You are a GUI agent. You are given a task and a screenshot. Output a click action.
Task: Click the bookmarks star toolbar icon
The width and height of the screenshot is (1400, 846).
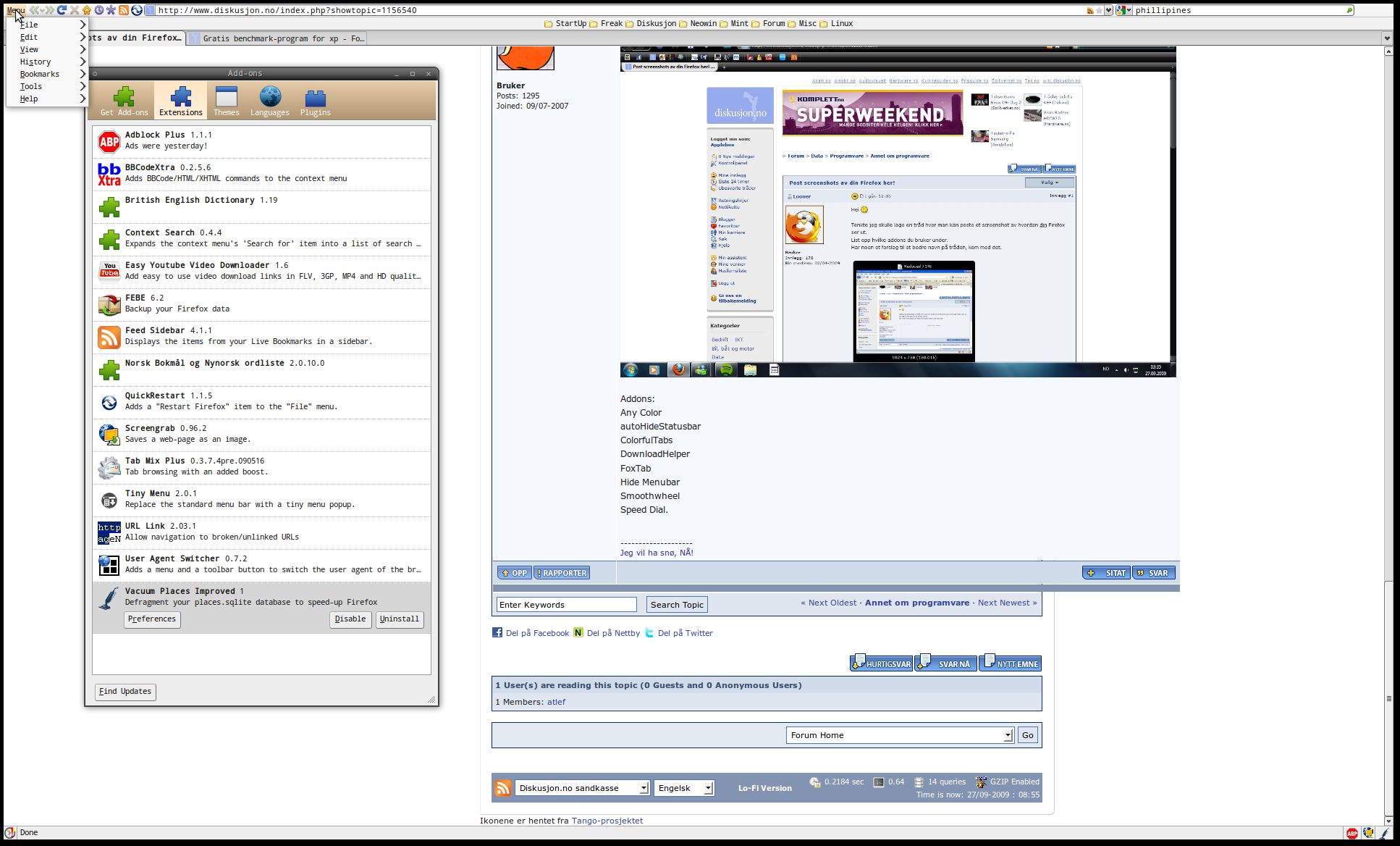click(111, 10)
